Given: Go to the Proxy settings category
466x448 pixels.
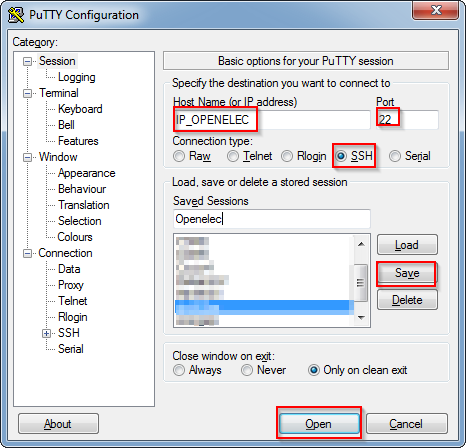Looking at the screenshot, I should [x=71, y=285].
